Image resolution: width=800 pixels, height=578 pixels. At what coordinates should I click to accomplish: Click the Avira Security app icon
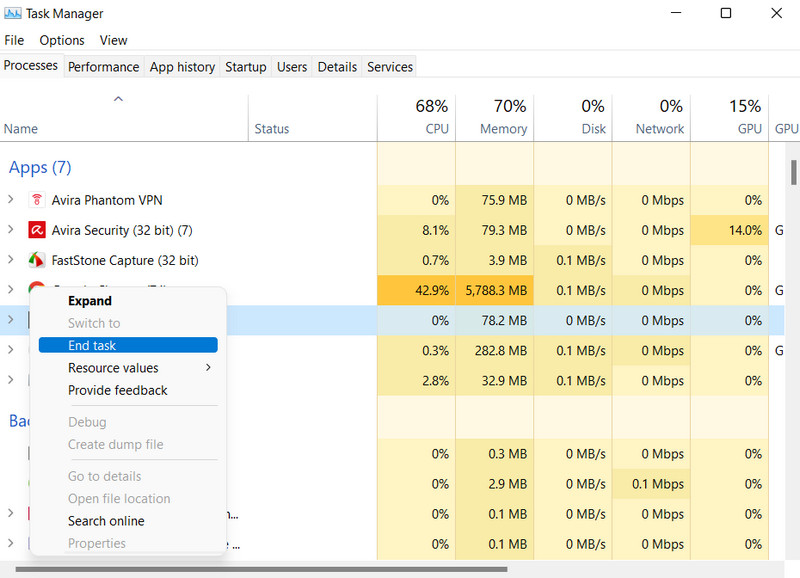tap(37, 230)
